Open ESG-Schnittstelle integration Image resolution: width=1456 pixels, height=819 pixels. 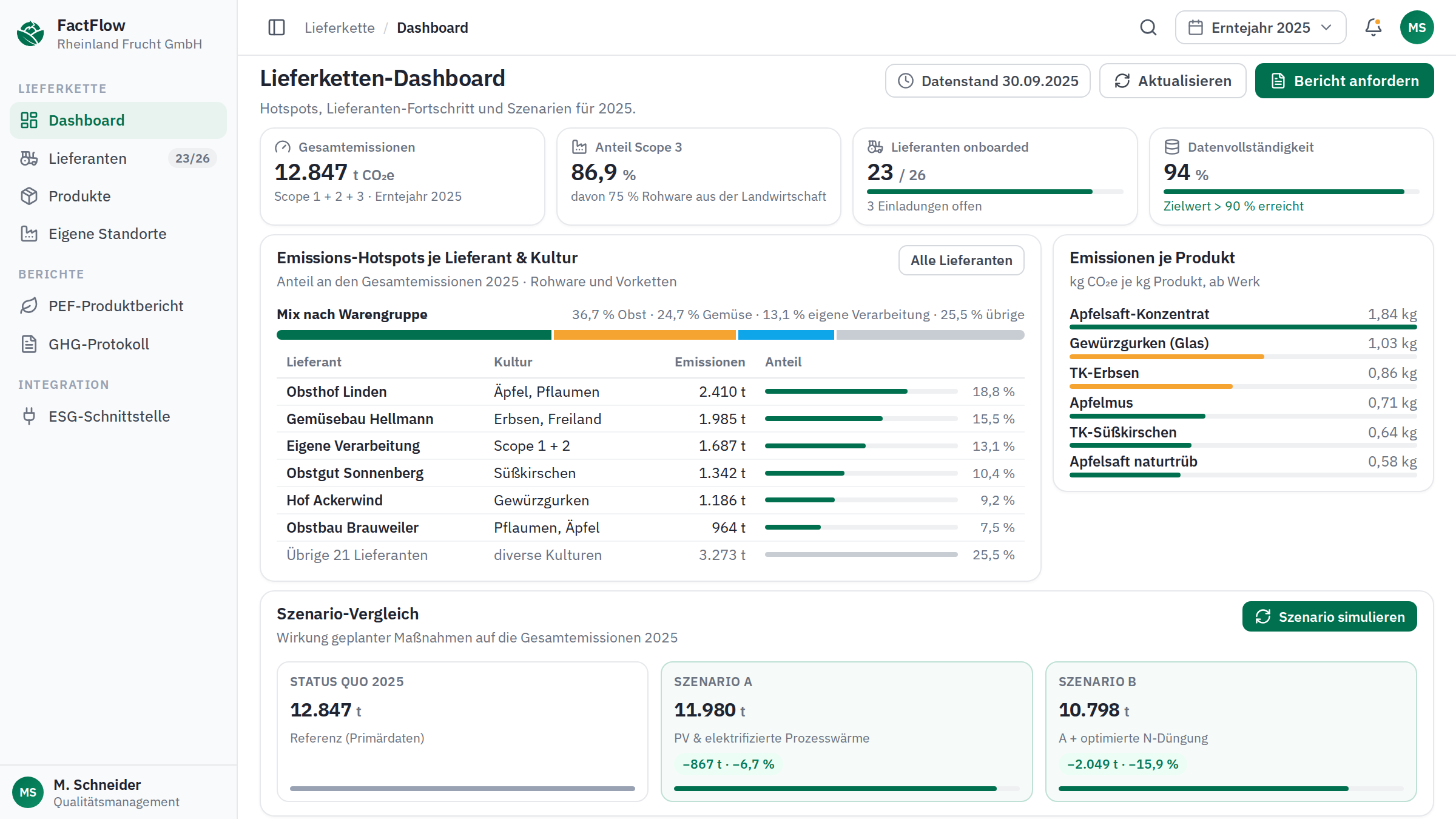click(x=118, y=416)
